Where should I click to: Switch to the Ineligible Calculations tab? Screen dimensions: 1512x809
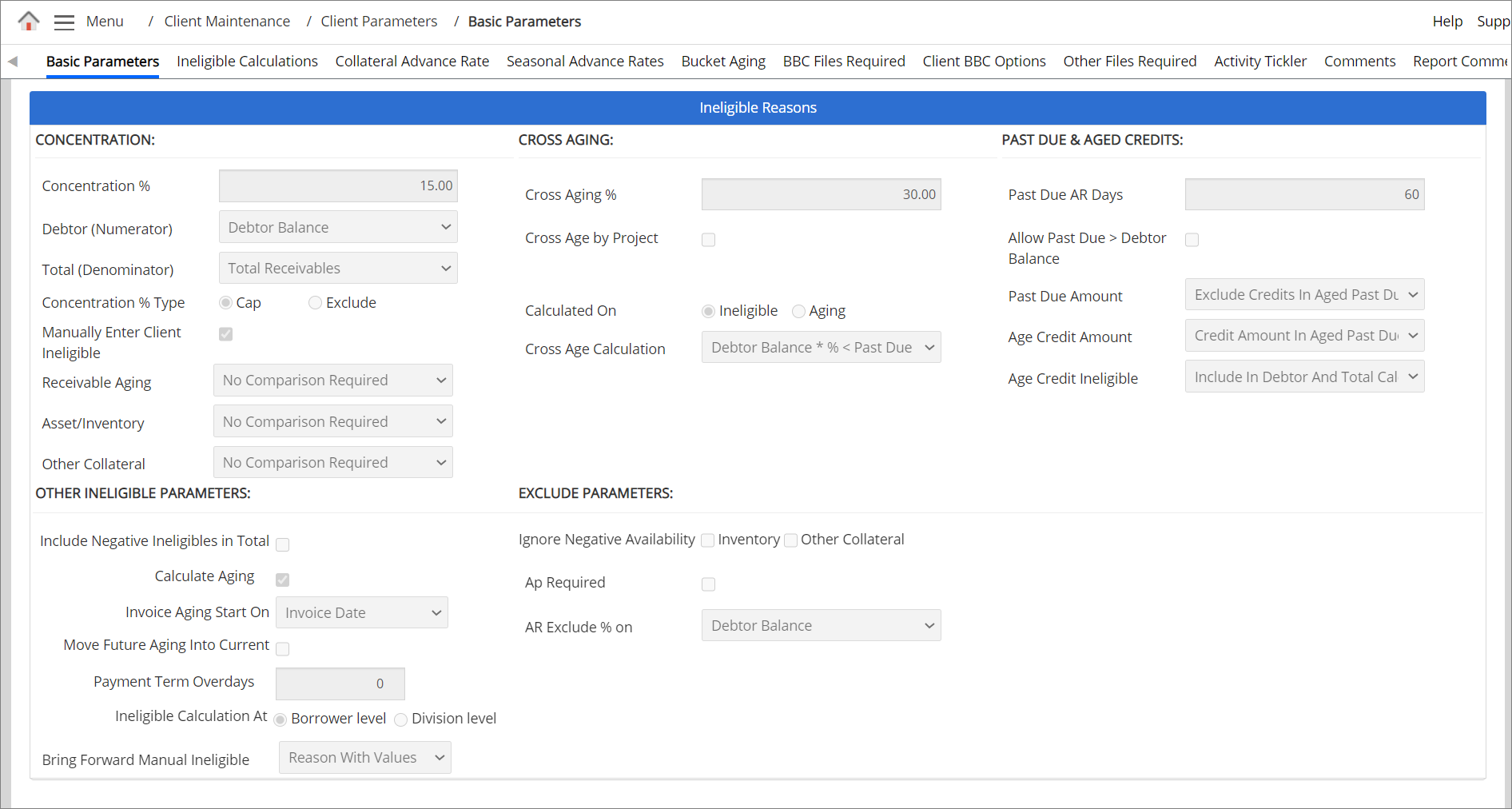click(x=247, y=62)
